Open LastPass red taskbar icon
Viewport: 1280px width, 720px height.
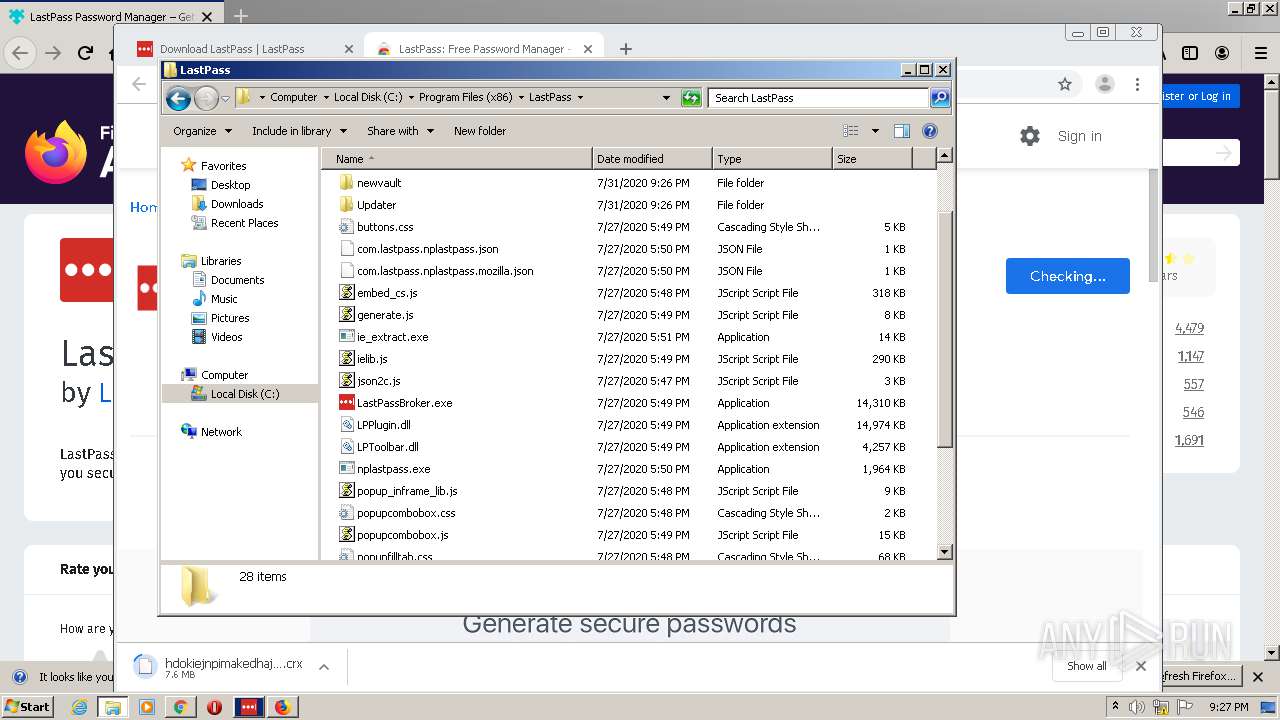tap(248, 707)
